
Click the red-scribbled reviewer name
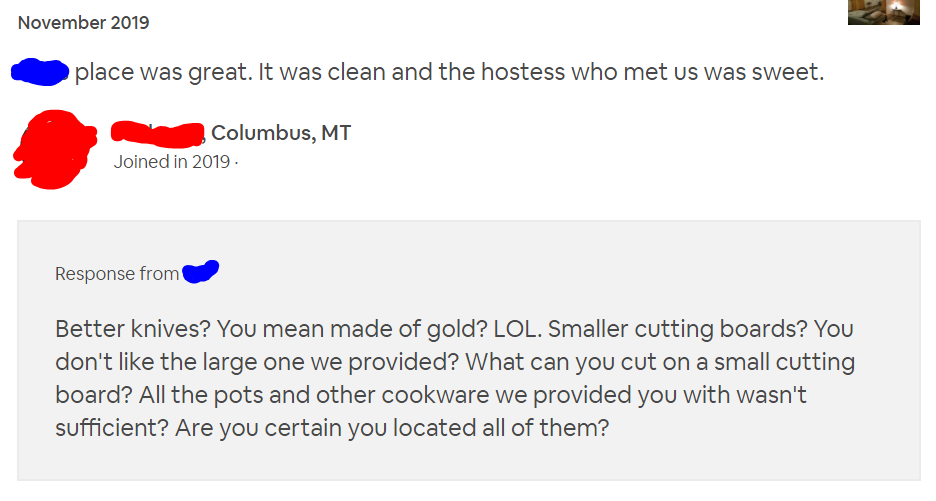[158, 133]
